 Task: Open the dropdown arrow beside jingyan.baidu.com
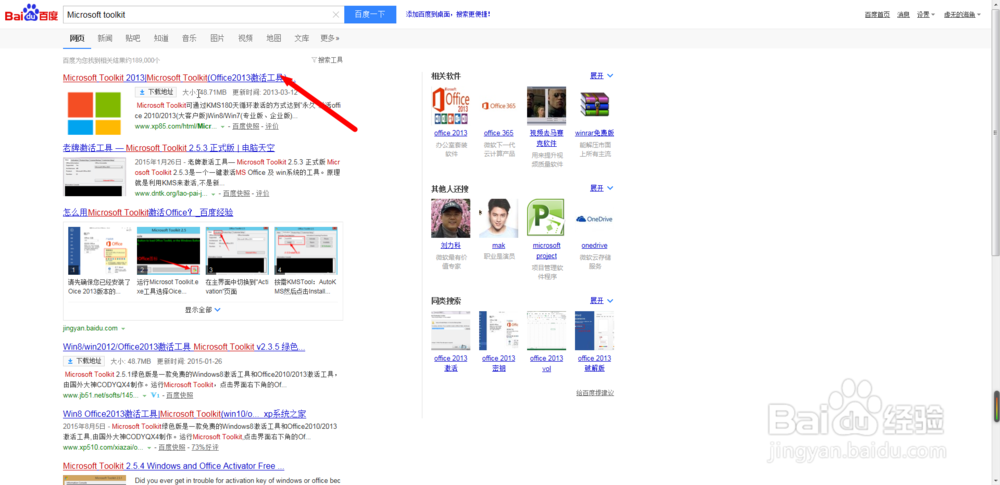(122, 329)
